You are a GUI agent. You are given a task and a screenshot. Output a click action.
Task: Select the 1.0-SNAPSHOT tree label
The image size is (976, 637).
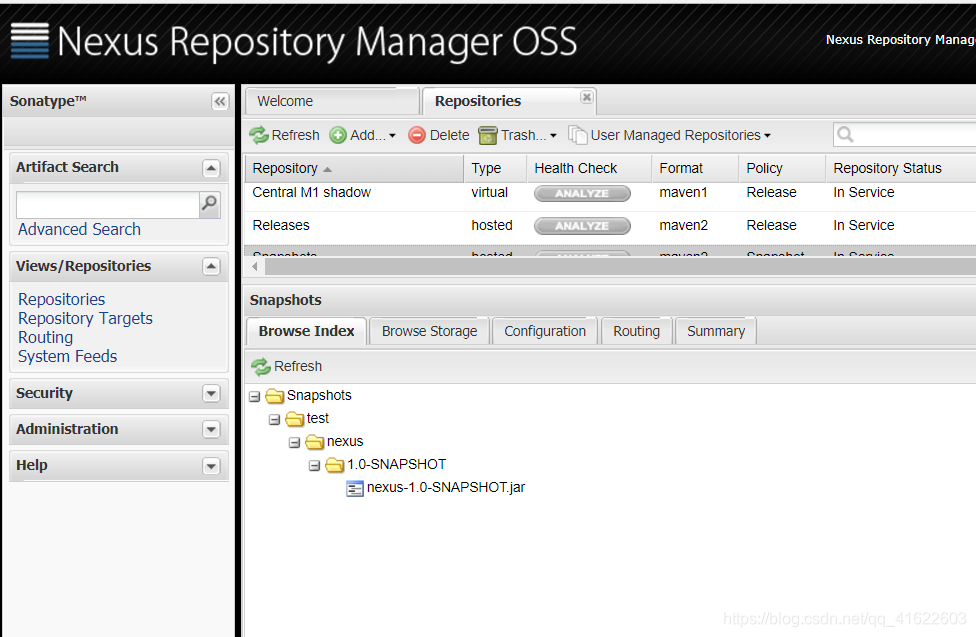[x=396, y=465]
